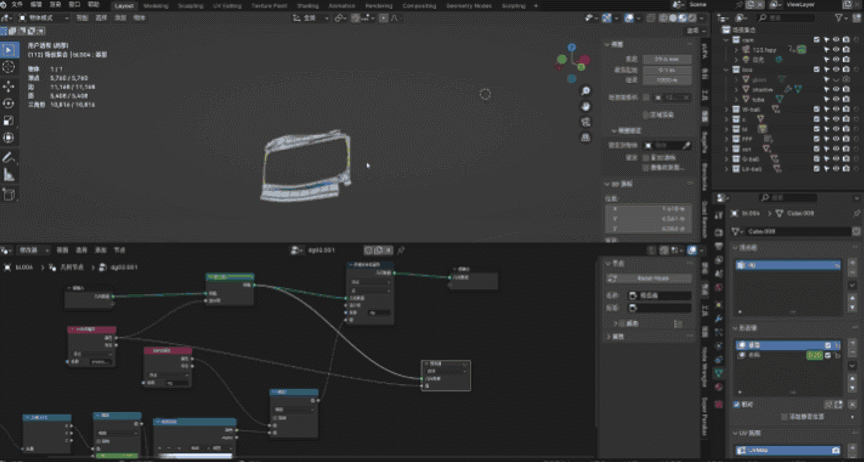The image size is (864, 462).
Task: Click the eyedropper in lock-to-object field
Action: [686, 146]
